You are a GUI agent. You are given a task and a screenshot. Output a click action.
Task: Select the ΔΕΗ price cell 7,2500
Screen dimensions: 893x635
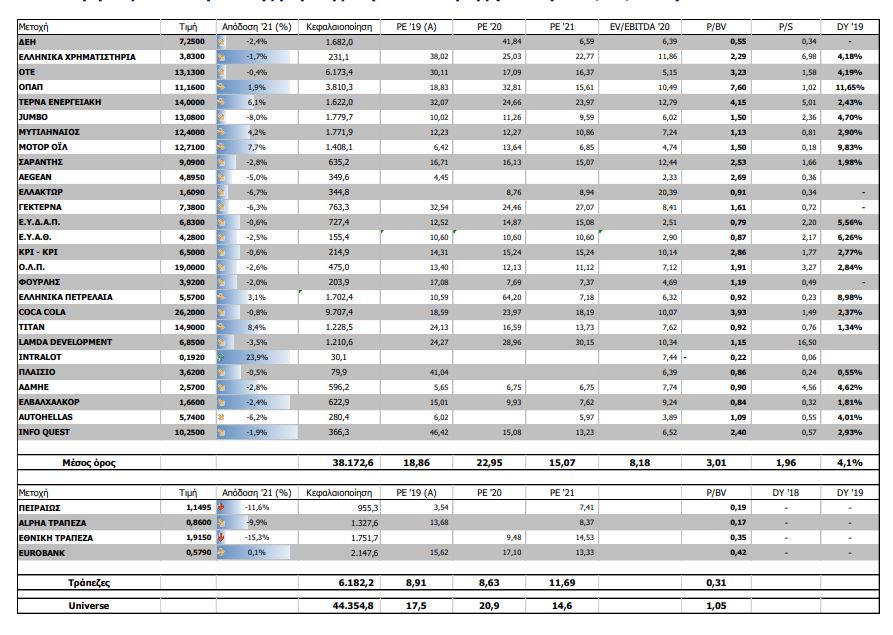point(193,43)
